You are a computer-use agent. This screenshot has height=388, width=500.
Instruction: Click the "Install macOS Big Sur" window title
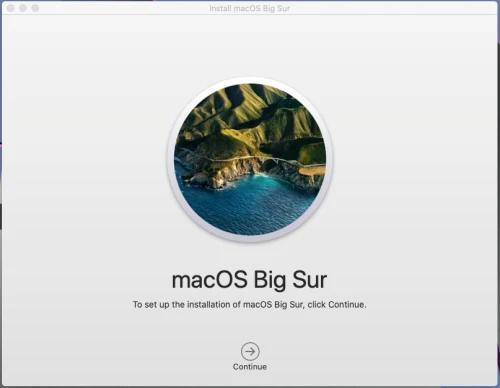(x=250, y=8)
